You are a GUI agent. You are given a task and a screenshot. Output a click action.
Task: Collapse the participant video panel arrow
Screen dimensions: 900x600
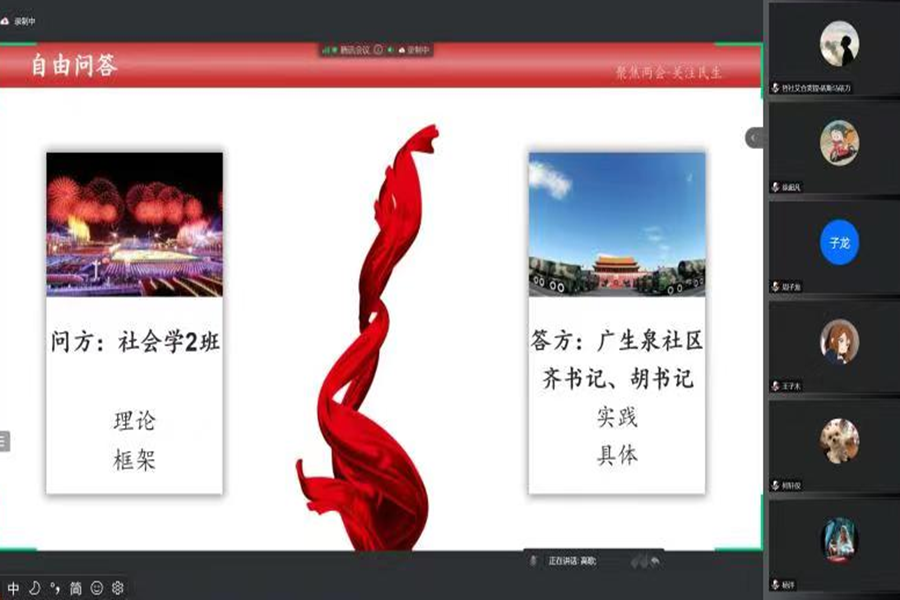(x=753, y=139)
